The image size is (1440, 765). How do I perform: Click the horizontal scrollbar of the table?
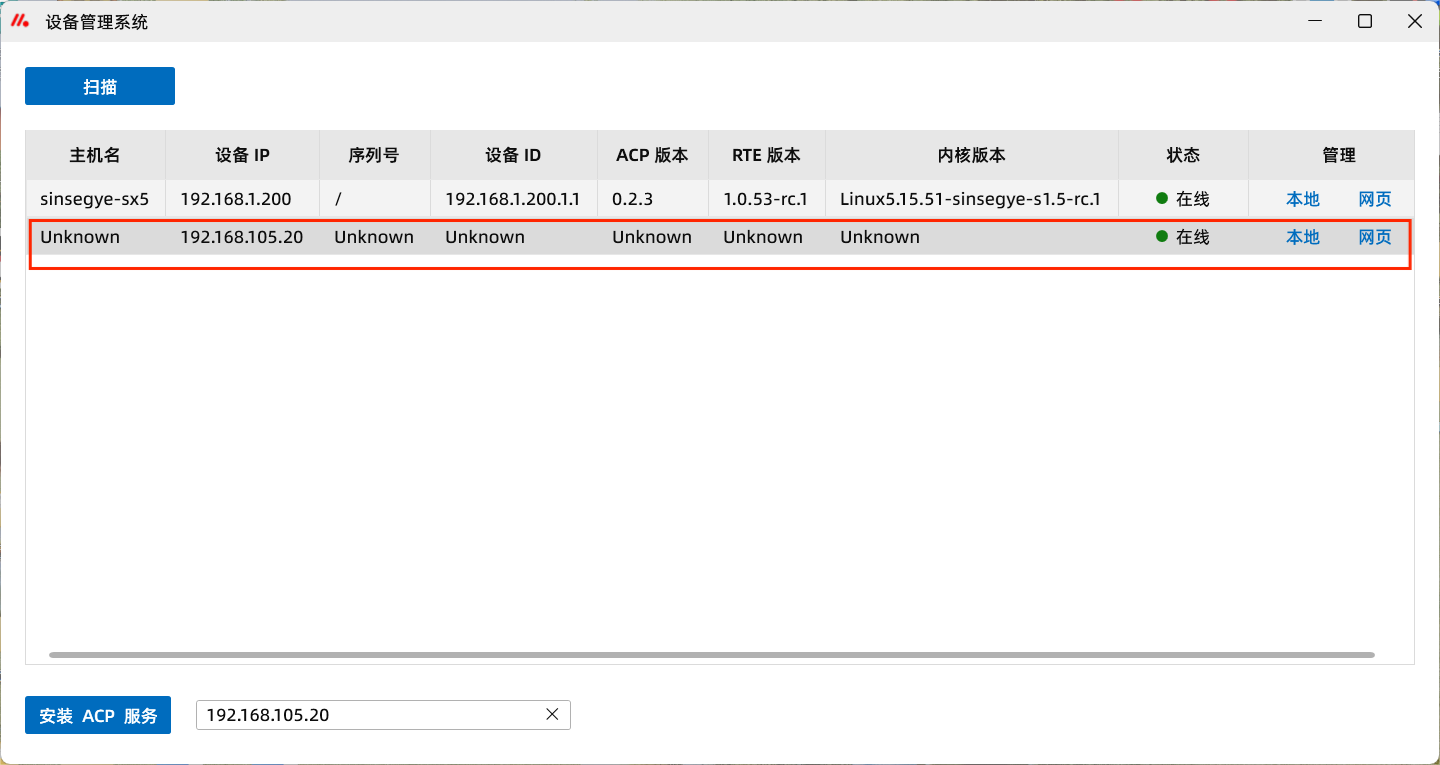pyautogui.click(x=711, y=655)
